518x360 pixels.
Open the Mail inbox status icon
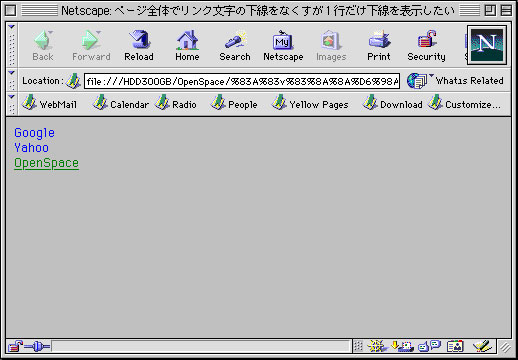click(403, 346)
